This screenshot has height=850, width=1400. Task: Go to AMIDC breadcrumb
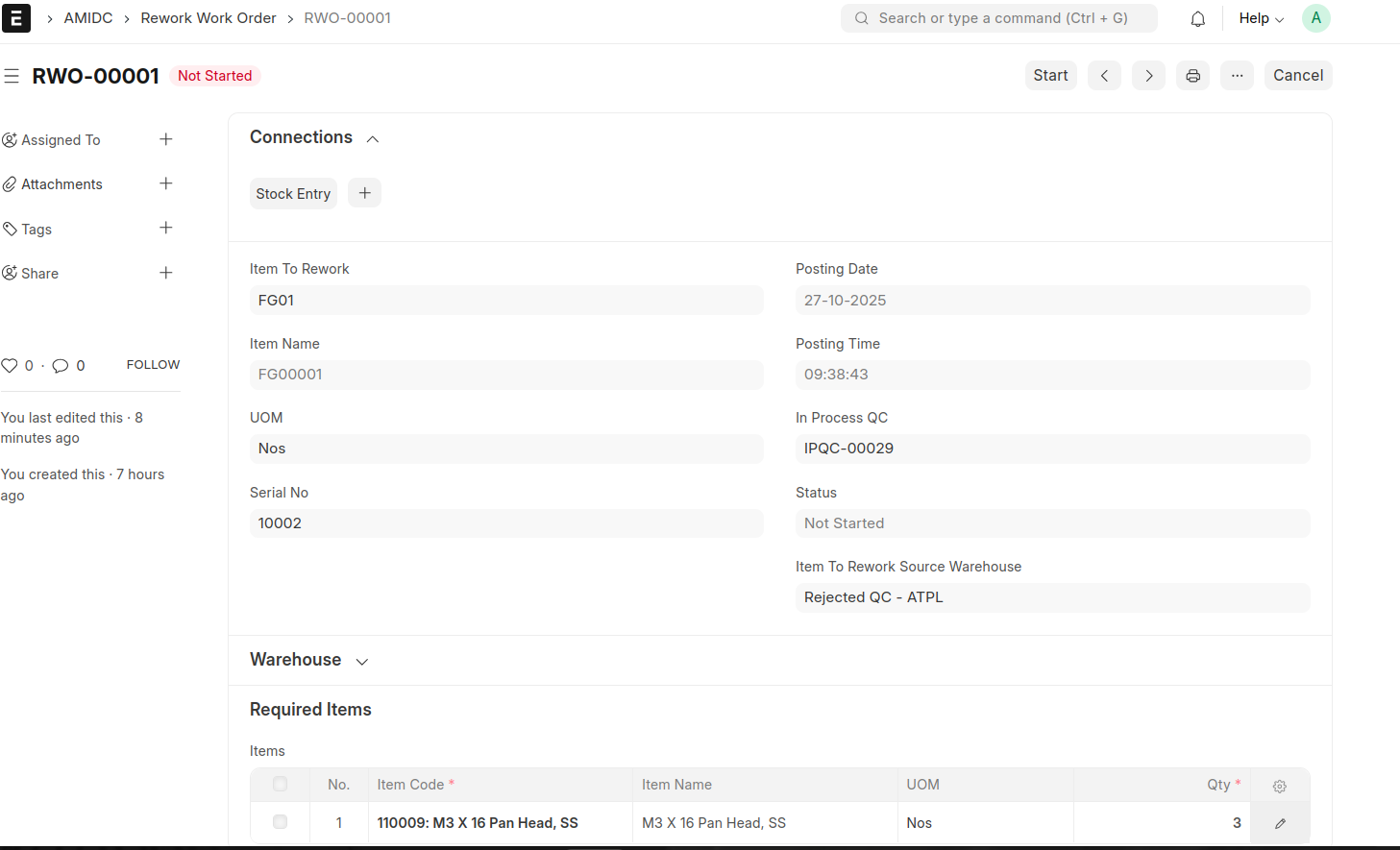(88, 18)
